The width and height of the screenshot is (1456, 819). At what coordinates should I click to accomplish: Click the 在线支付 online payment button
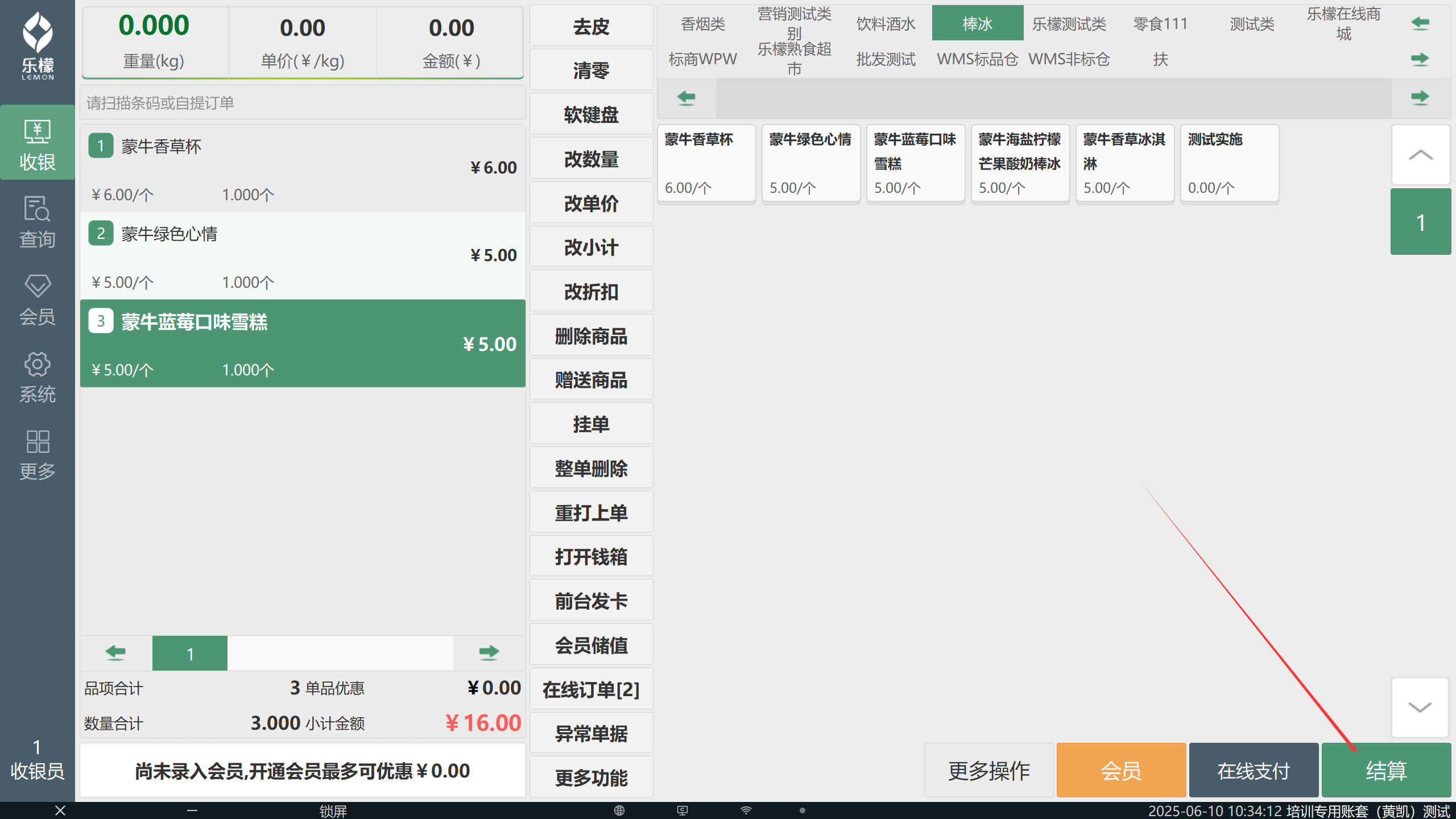[x=1254, y=770]
